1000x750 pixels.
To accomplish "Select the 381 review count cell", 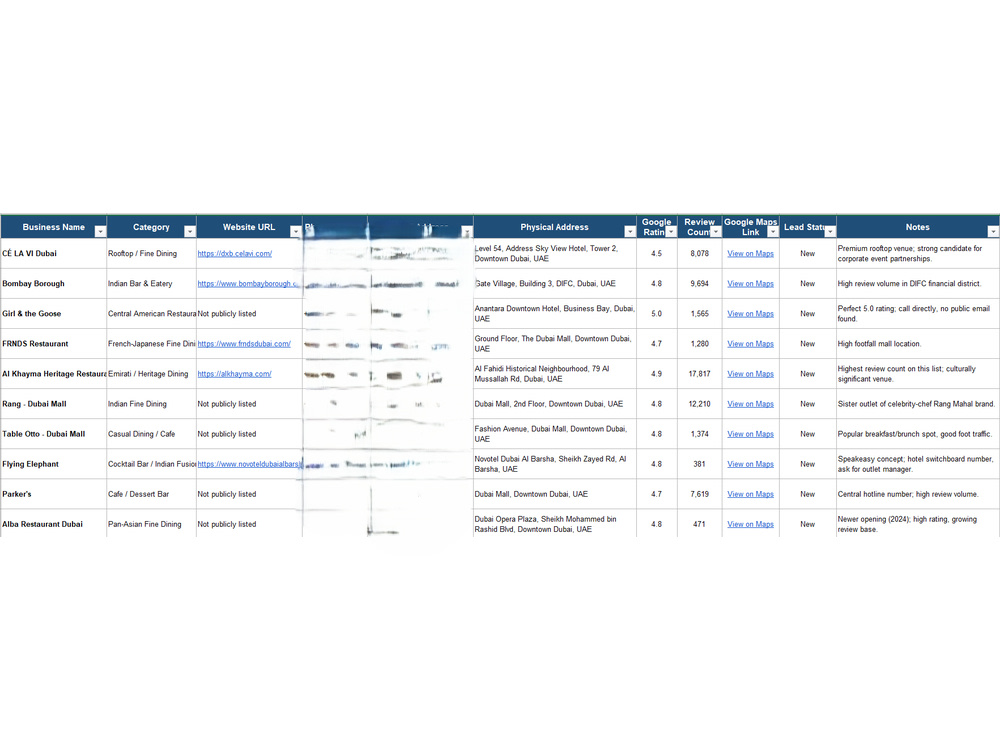I will pyautogui.click(x=700, y=464).
